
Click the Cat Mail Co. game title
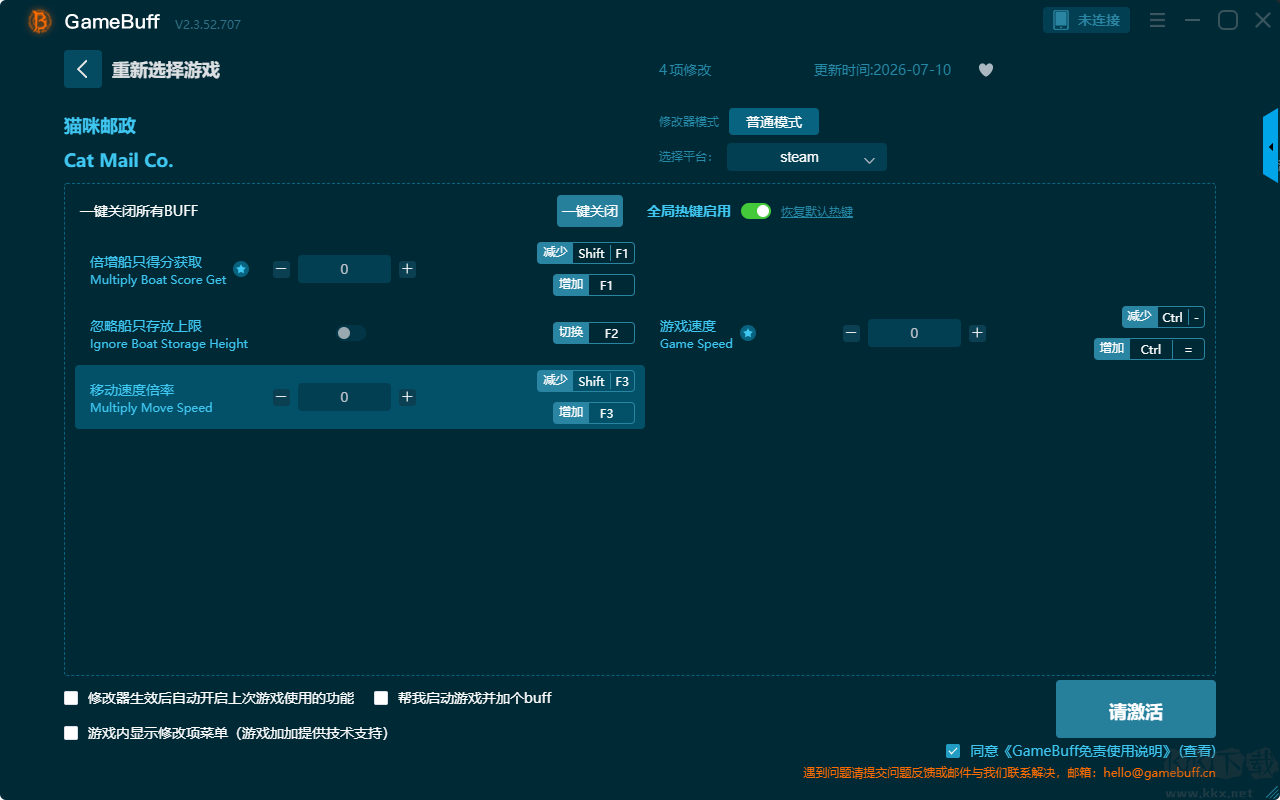(119, 160)
